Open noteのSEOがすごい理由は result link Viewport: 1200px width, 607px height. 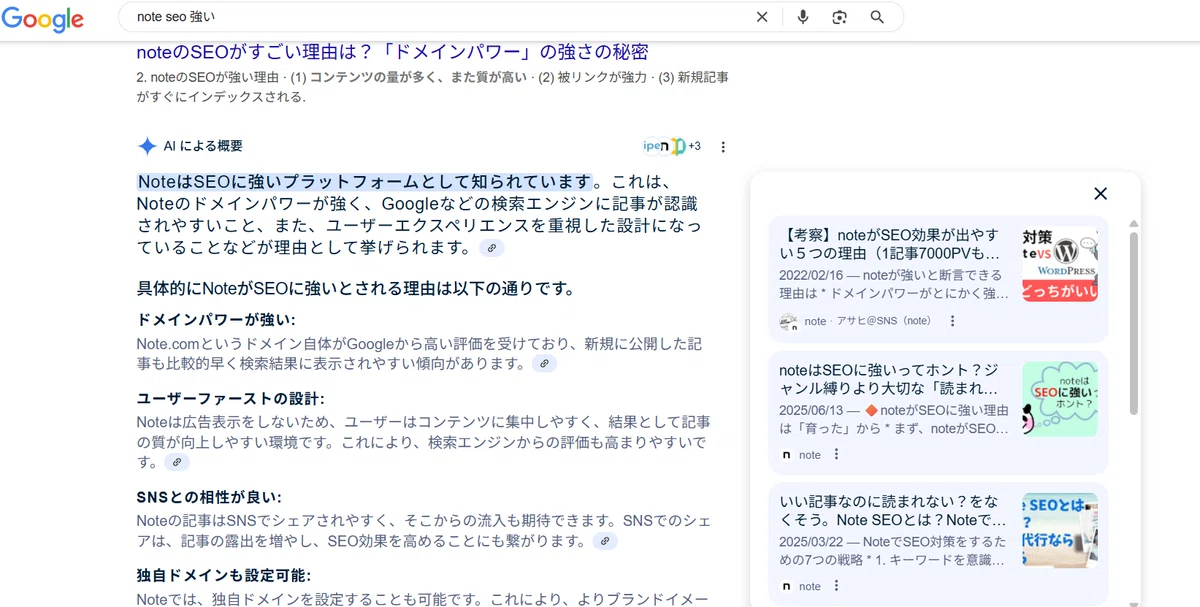[x=393, y=52]
